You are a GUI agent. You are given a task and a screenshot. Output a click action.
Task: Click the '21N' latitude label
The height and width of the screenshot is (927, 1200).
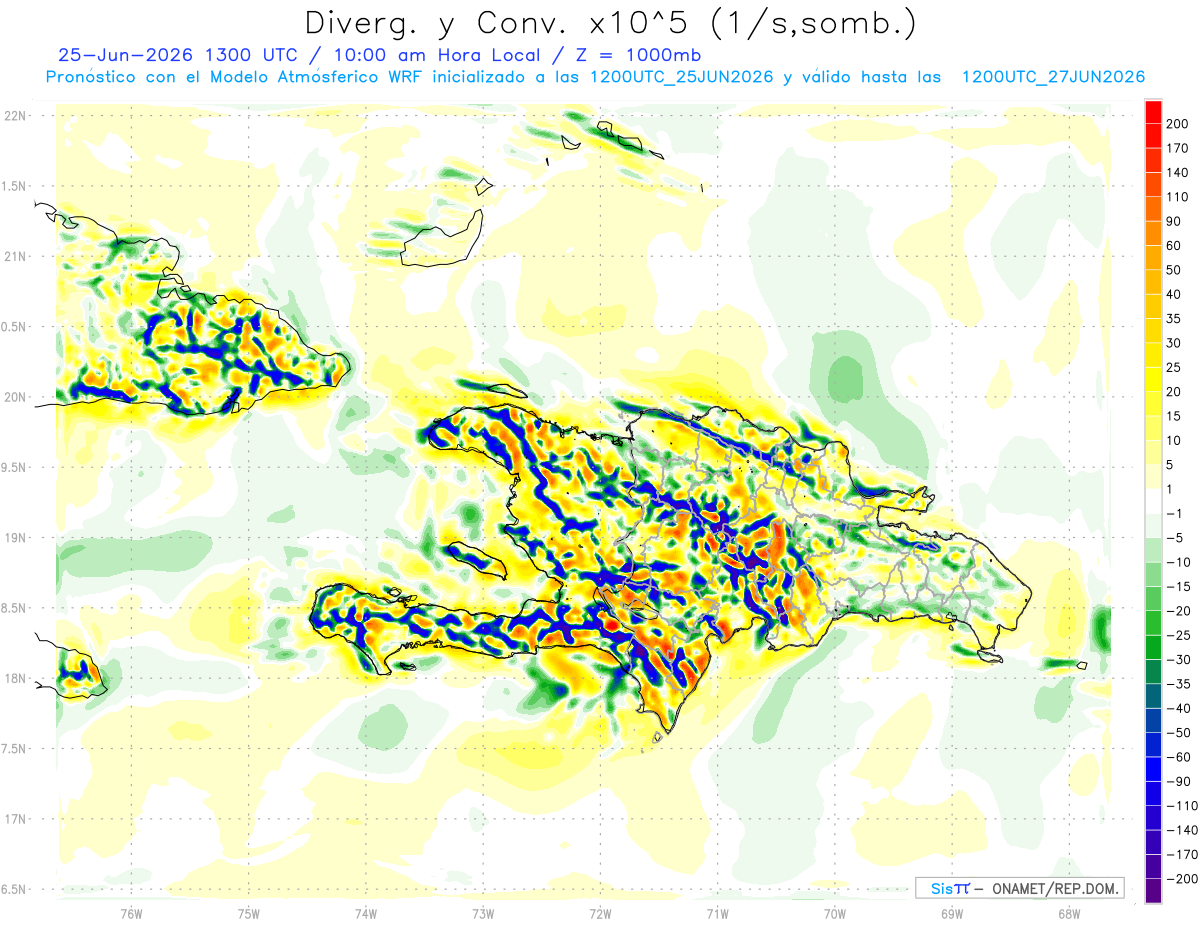pyautogui.click(x=15, y=256)
